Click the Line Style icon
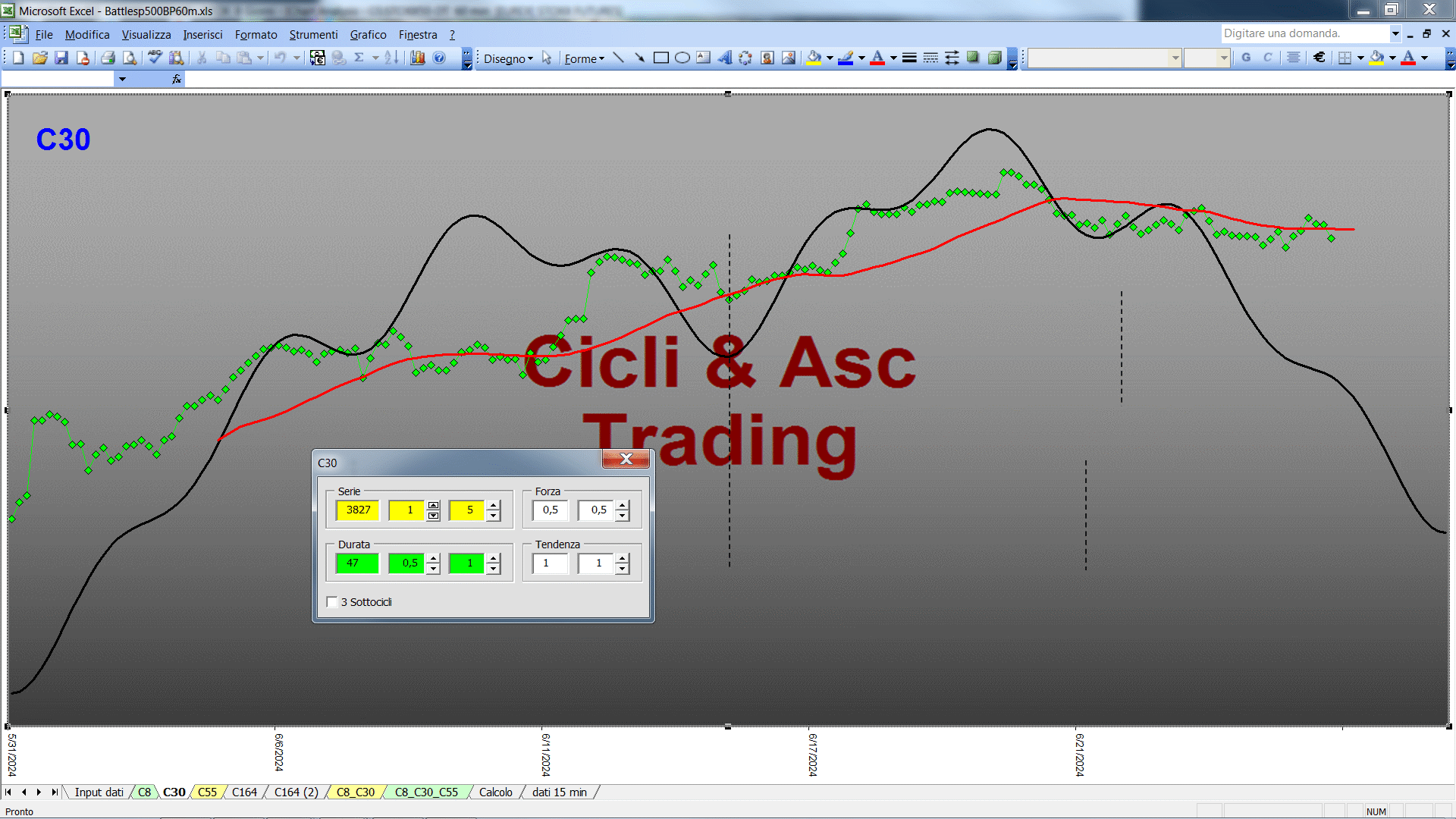The width and height of the screenshot is (1456, 819). coord(909,58)
